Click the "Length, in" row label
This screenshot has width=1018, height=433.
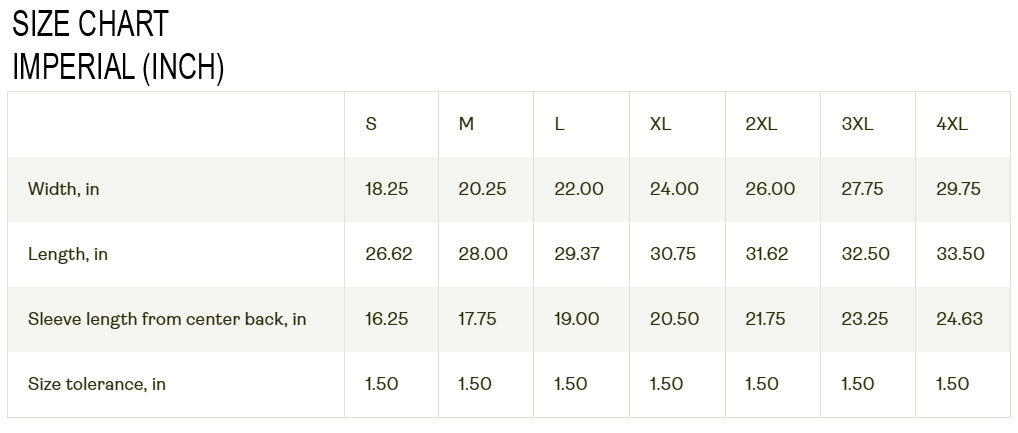[68, 254]
